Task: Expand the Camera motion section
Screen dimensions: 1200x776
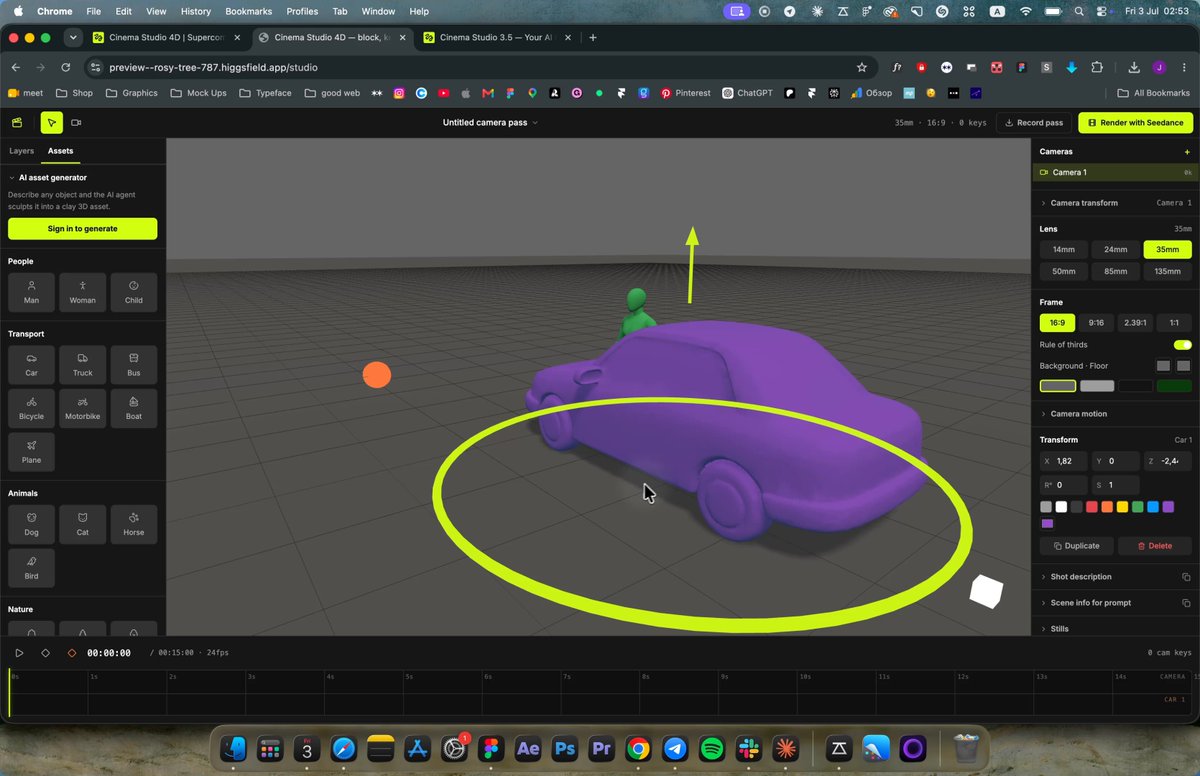Action: [x=1078, y=414]
